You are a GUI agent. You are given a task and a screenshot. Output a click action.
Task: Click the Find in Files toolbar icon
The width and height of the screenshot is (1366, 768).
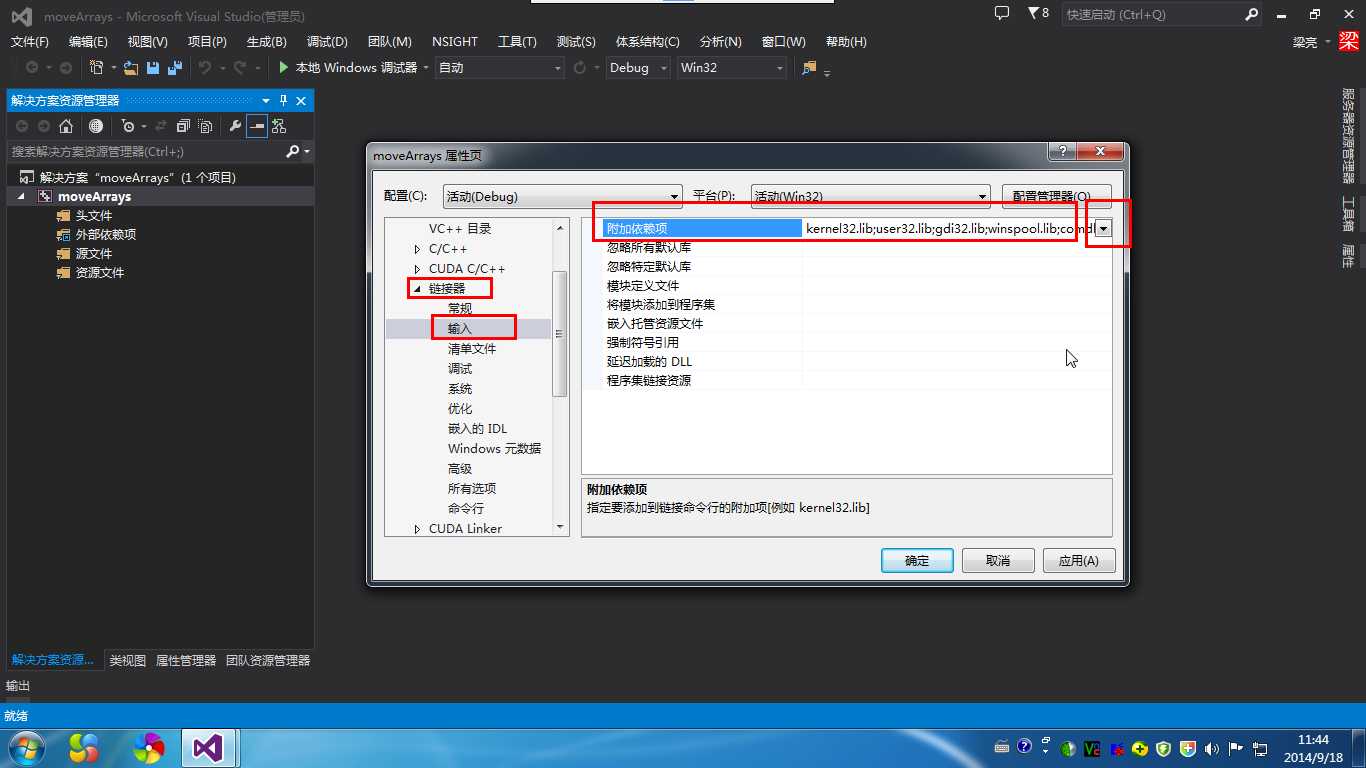[809, 68]
